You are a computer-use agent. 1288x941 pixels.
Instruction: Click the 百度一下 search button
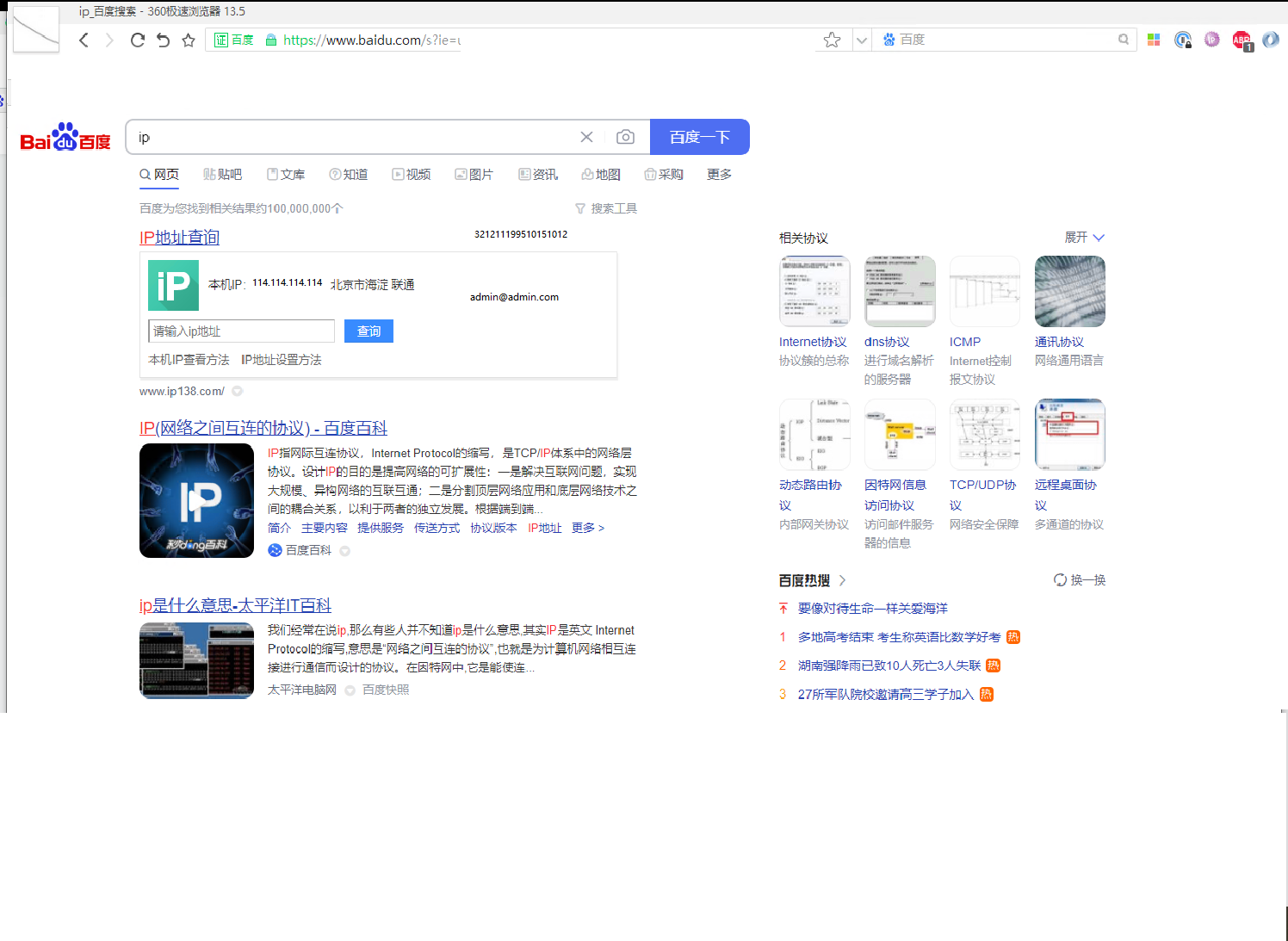click(x=700, y=137)
